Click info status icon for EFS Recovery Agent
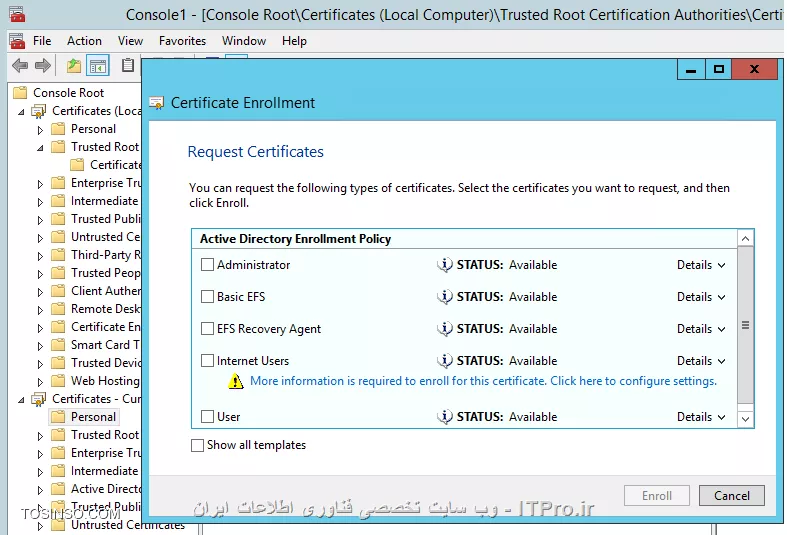Image resolution: width=787 pixels, height=535 pixels. click(x=445, y=329)
